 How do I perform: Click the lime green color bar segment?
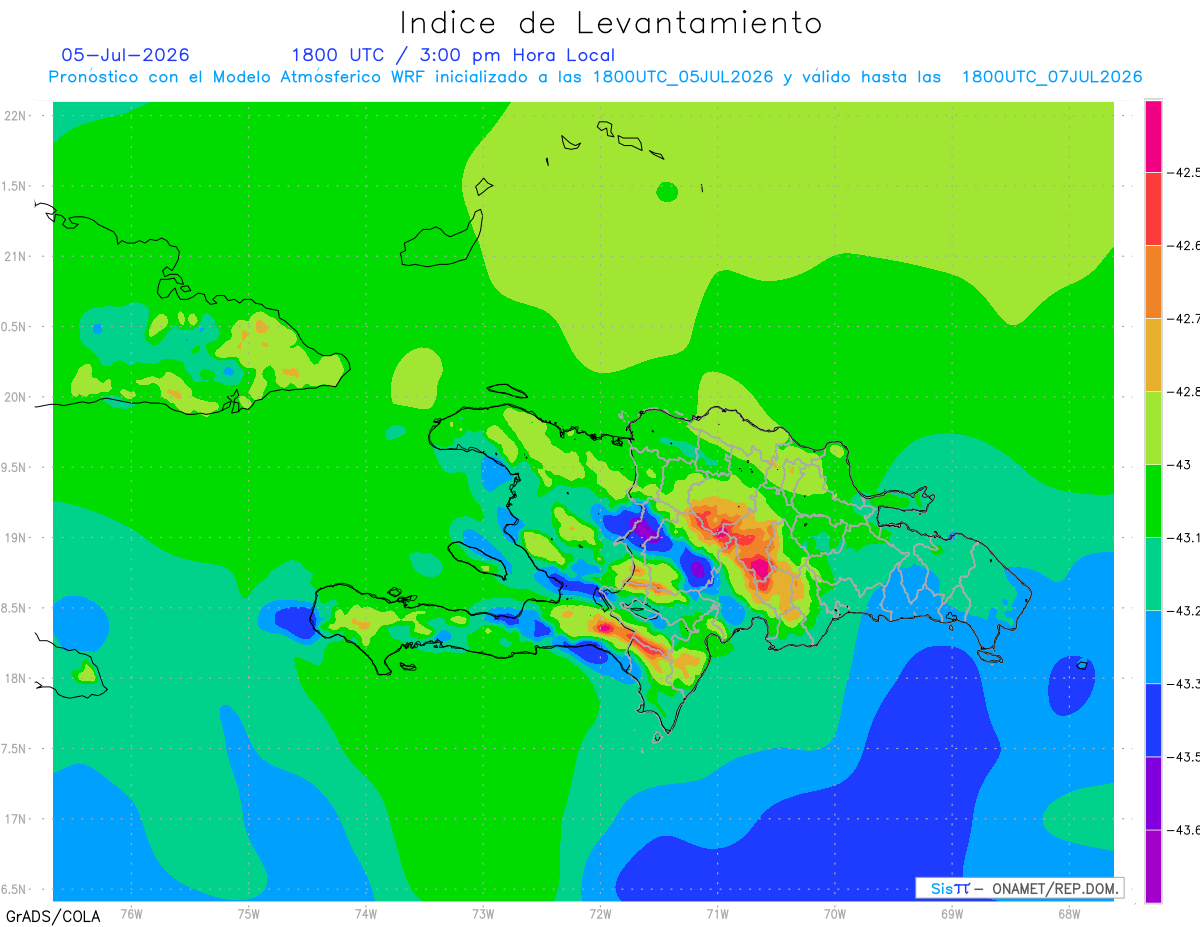(1153, 427)
